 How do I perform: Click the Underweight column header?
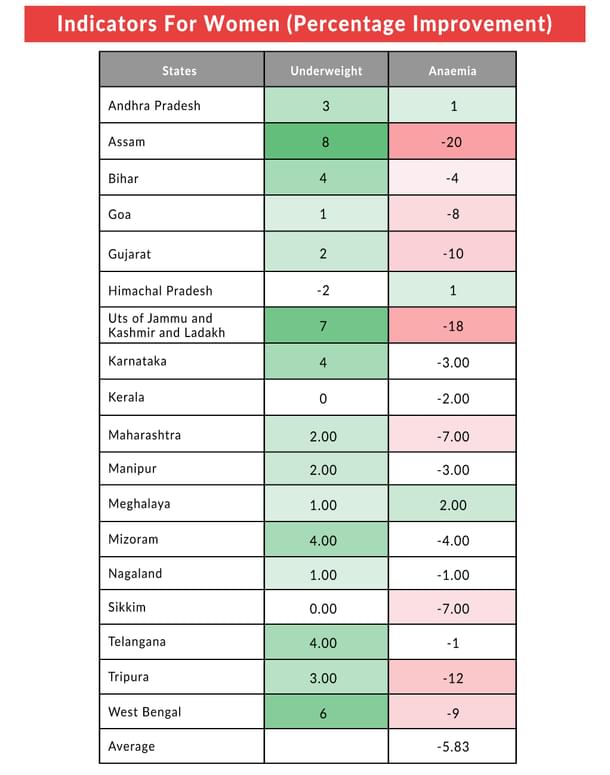tap(326, 71)
